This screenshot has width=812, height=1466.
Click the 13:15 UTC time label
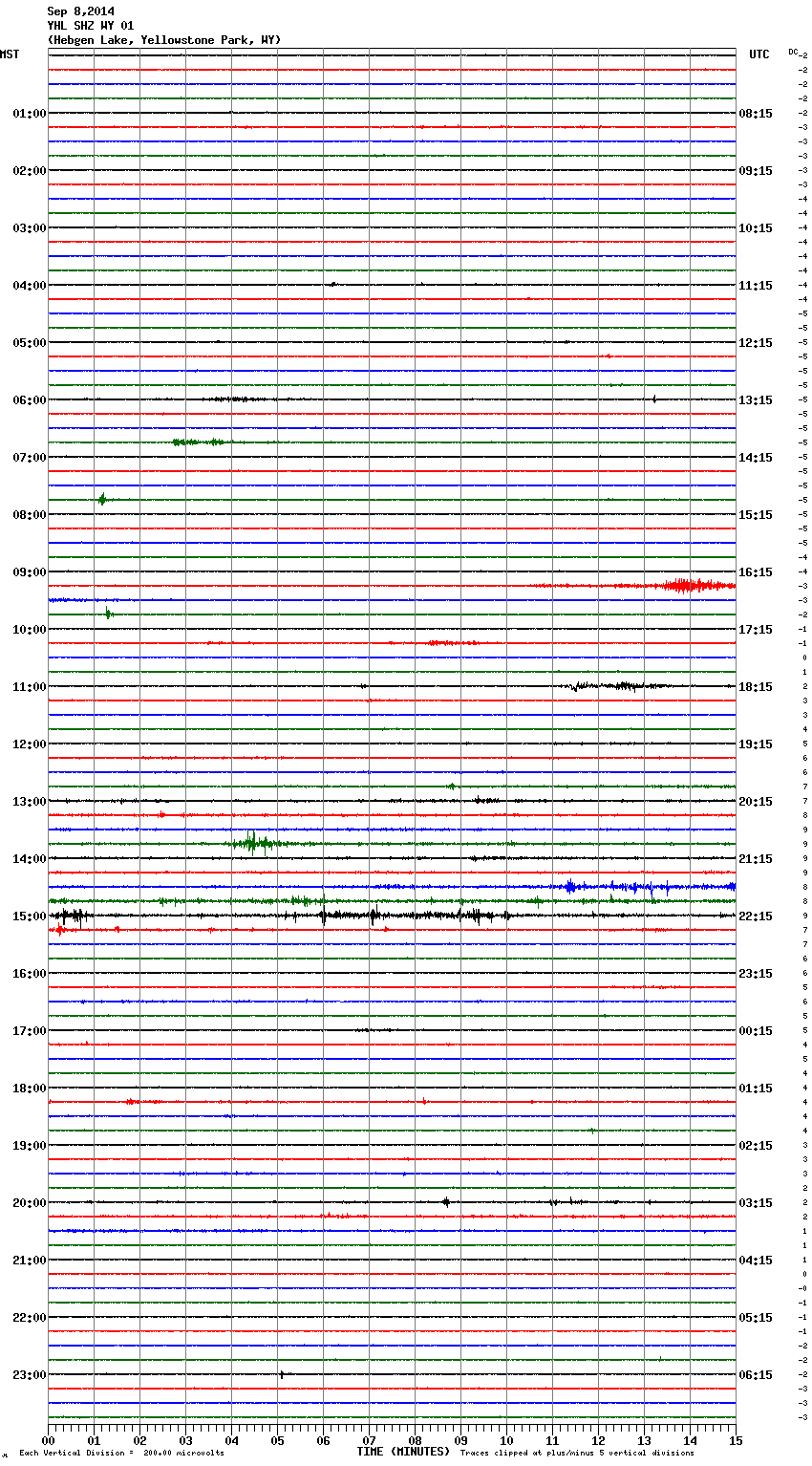coord(756,400)
